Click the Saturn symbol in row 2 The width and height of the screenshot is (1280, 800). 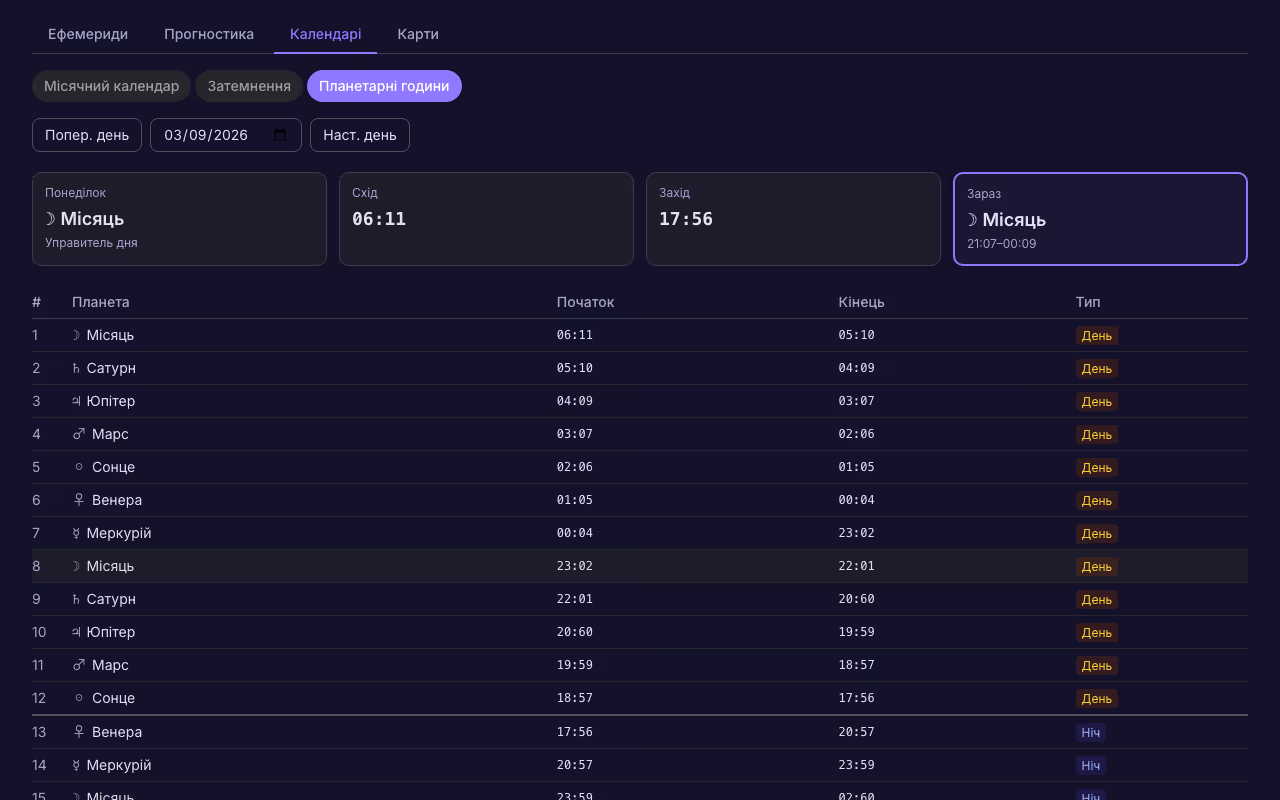pyautogui.click(x=76, y=368)
